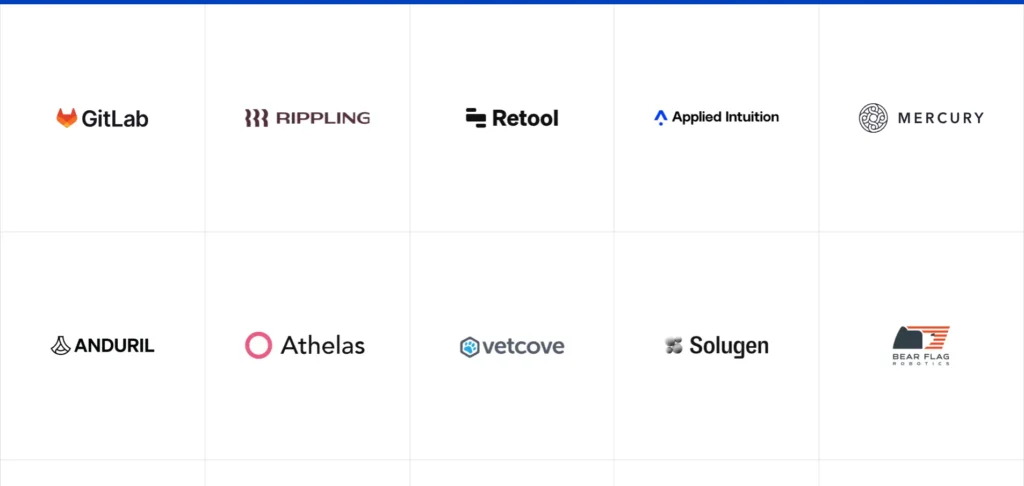The height and width of the screenshot is (486, 1024).
Task: Click the Retool stacked bars icon
Action: coord(475,118)
